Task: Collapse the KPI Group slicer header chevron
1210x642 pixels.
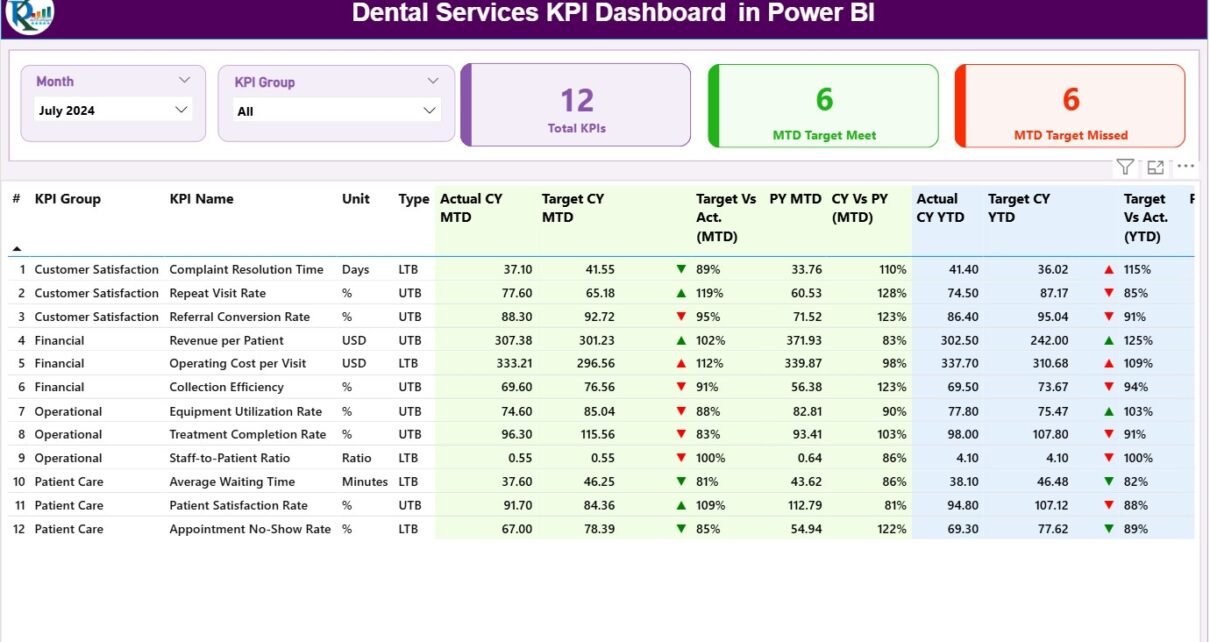Action: coord(433,82)
